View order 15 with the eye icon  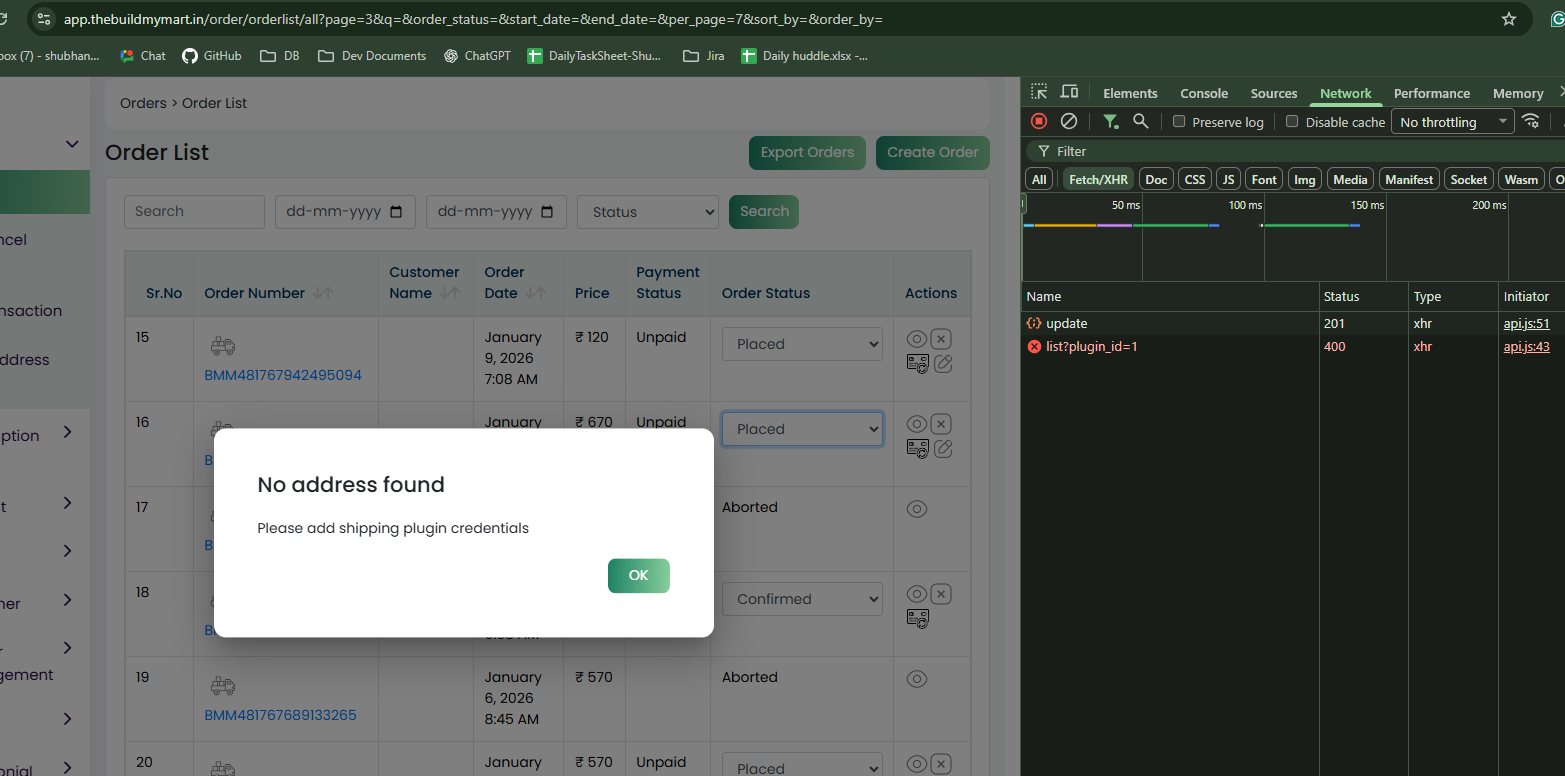916,339
